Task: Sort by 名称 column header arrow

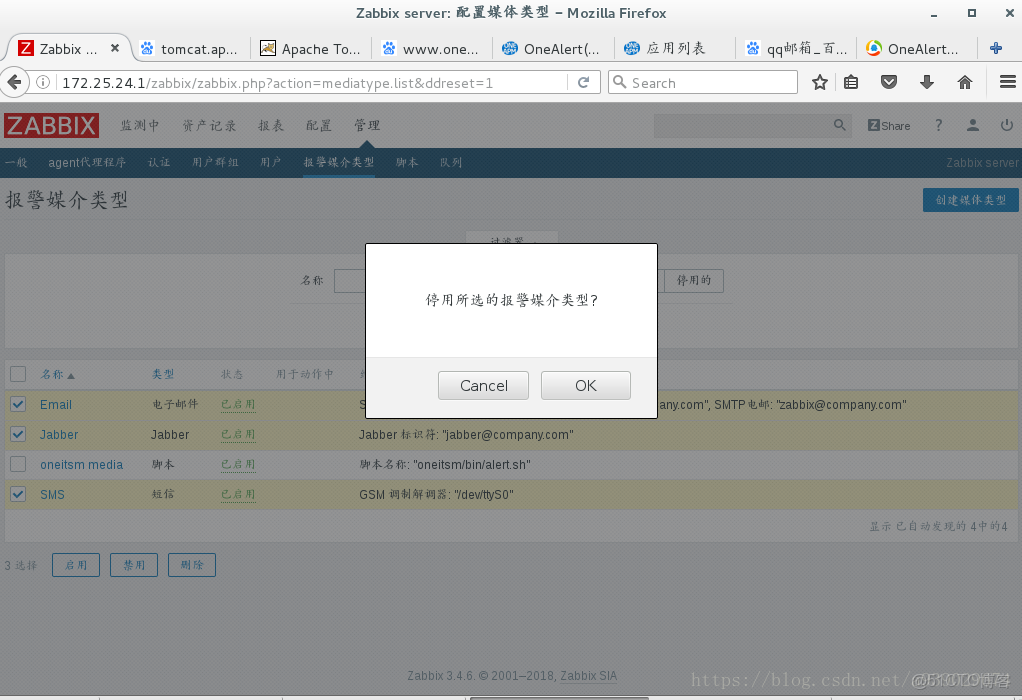Action: 57,374
